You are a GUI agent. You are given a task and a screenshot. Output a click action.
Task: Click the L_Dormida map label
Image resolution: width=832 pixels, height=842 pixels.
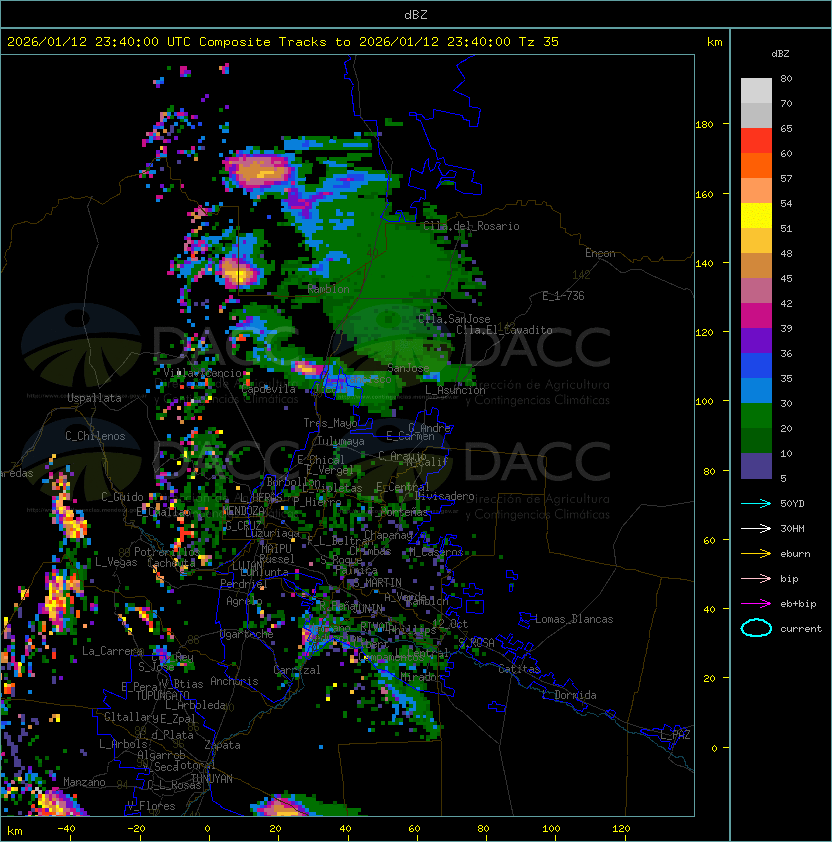(x=569, y=695)
